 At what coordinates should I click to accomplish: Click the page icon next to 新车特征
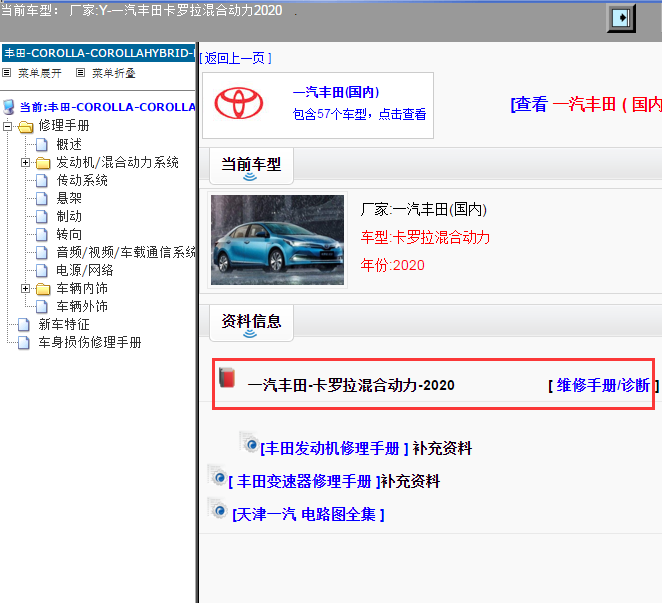pos(24,325)
